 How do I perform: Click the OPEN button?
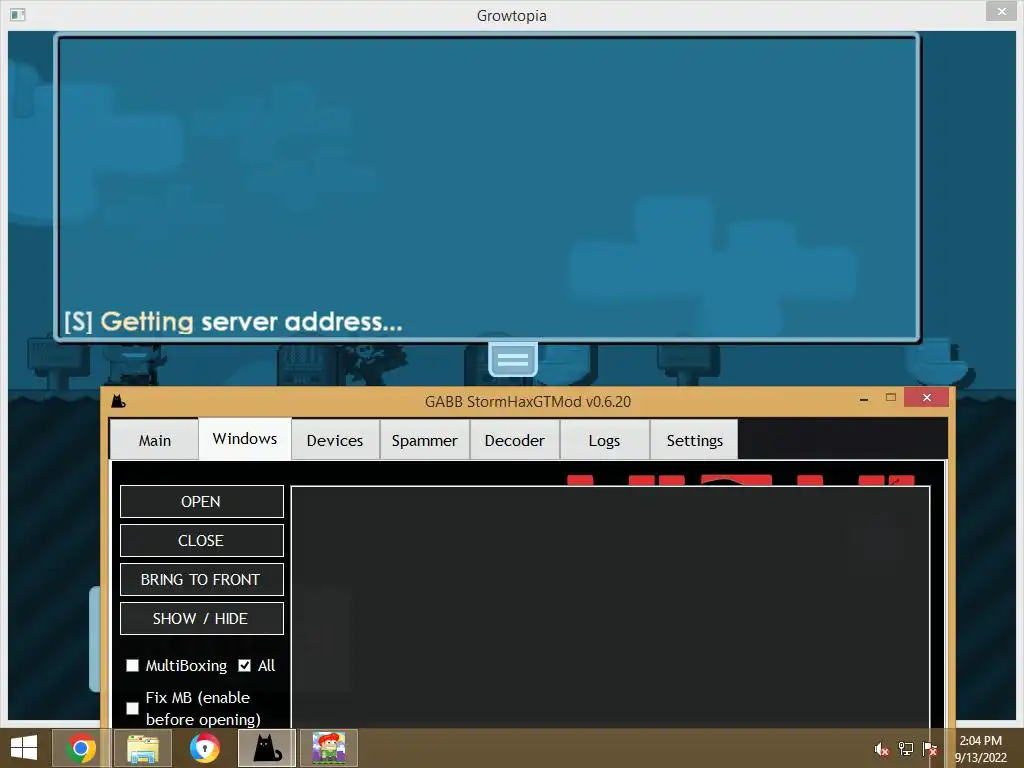(201, 502)
